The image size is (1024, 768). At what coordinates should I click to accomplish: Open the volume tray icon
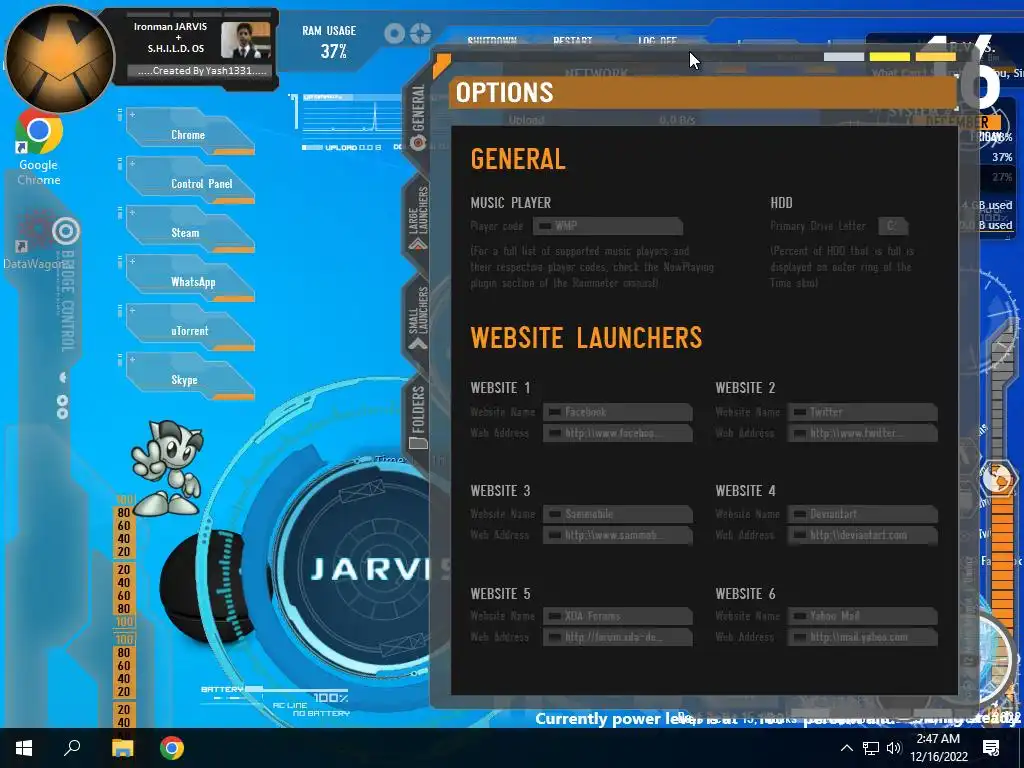coord(894,748)
